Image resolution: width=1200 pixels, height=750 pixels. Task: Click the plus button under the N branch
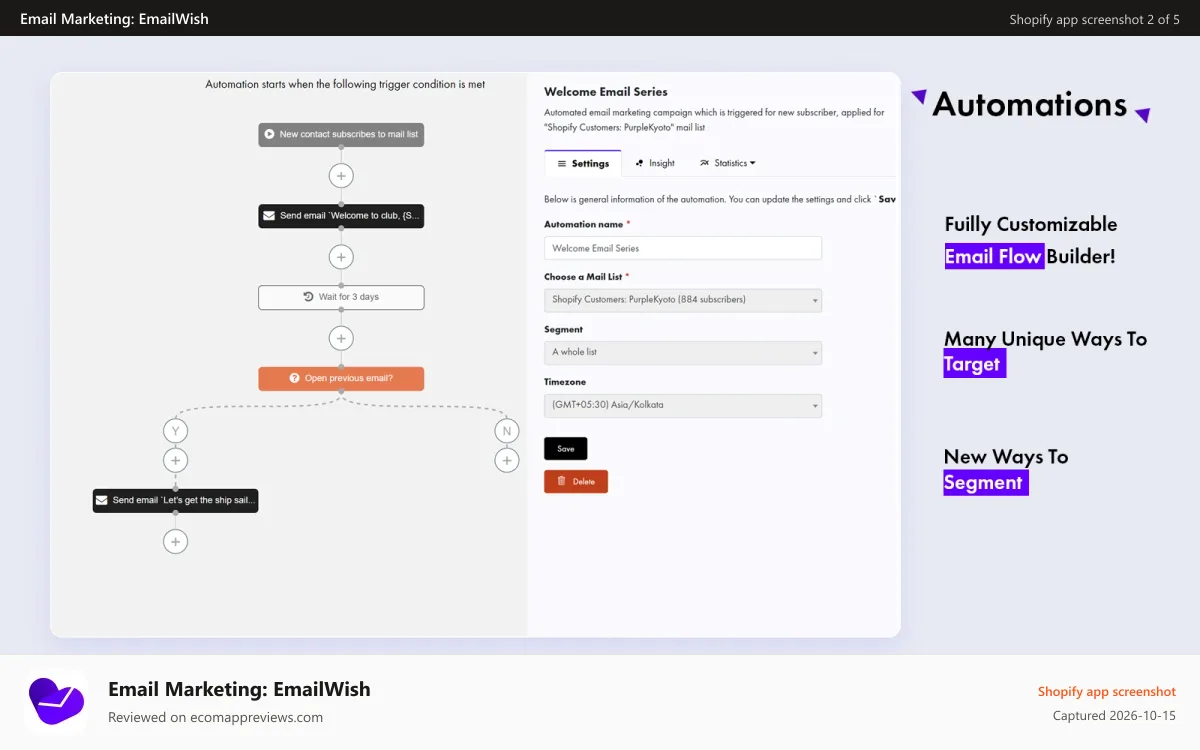507,460
